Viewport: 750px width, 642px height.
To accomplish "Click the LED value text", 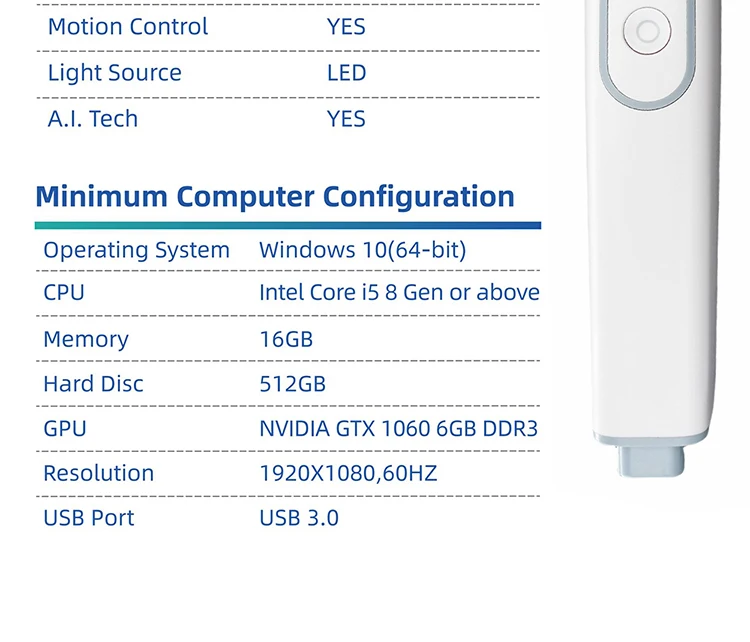I will tap(347, 73).
